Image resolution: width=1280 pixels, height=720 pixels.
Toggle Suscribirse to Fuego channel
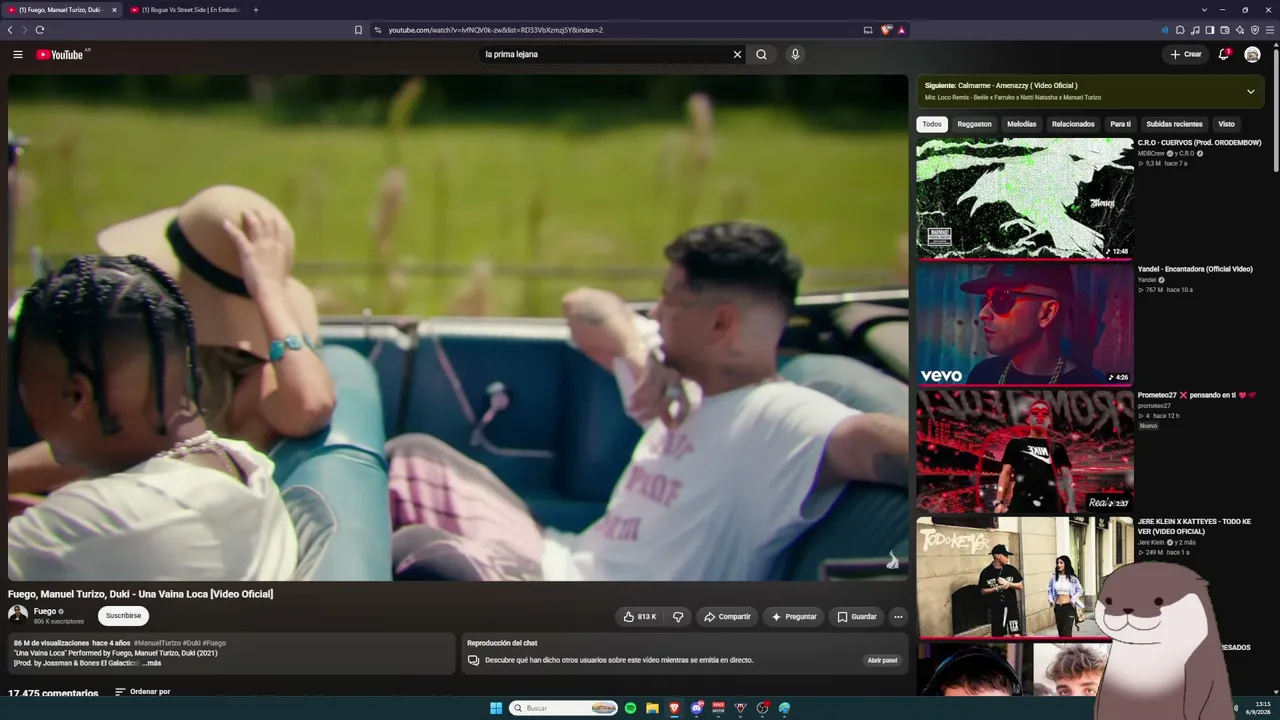click(123, 616)
